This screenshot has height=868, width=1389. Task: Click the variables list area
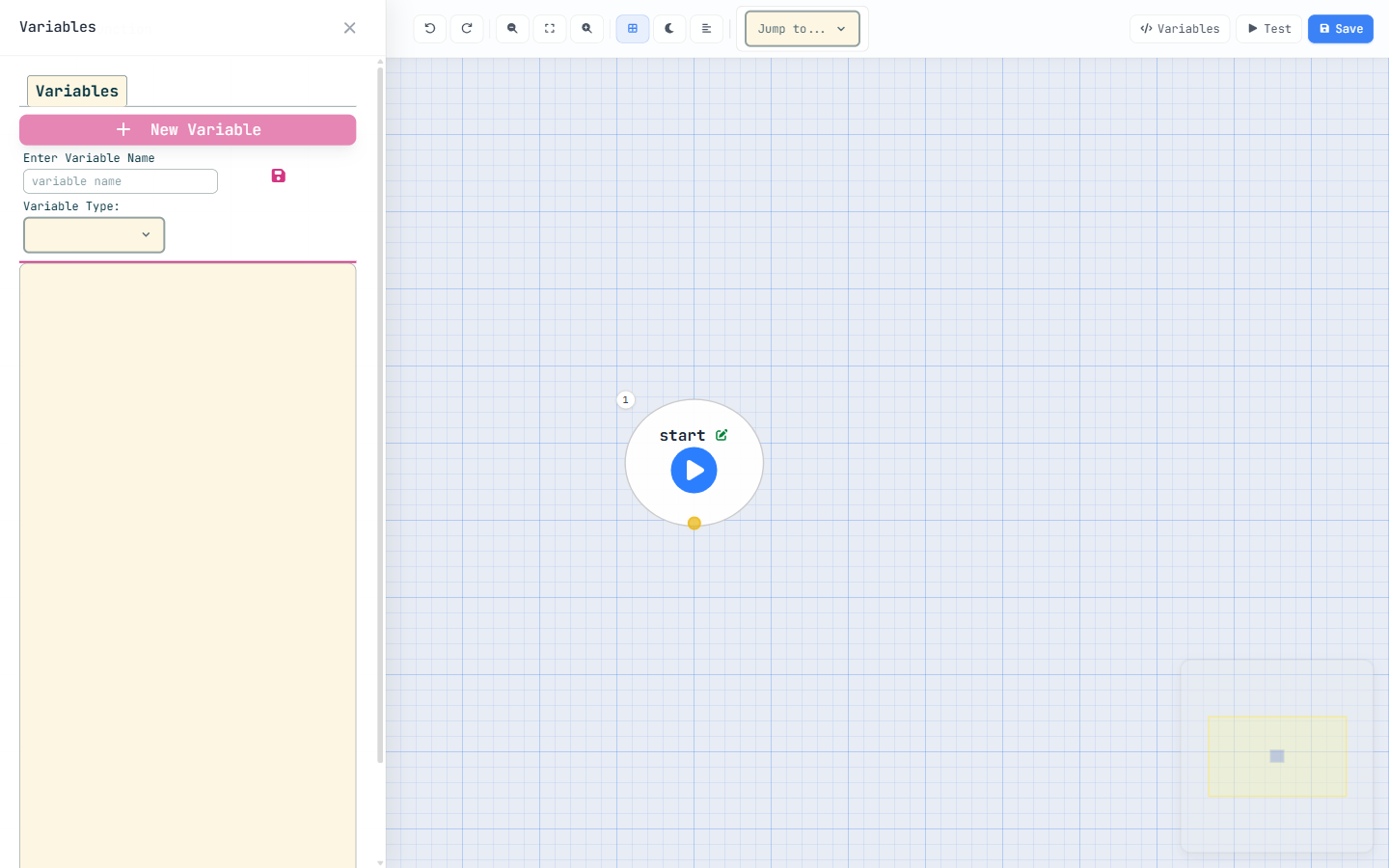click(x=188, y=566)
